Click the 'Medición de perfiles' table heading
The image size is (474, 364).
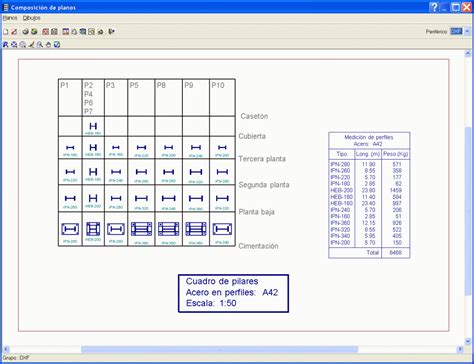click(369, 137)
